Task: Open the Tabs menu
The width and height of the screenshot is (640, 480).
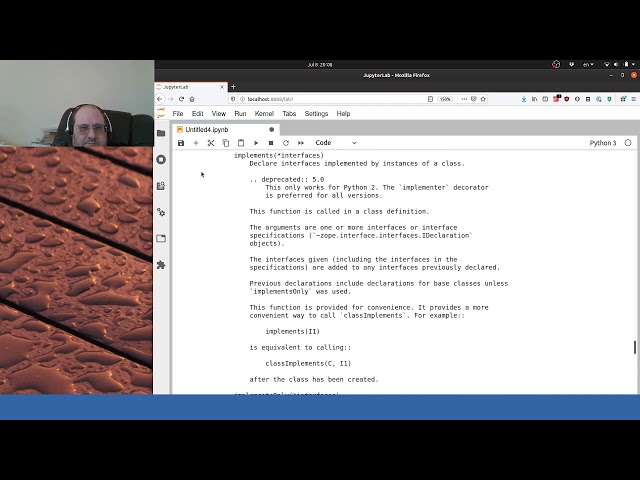Action: (289, 113)
